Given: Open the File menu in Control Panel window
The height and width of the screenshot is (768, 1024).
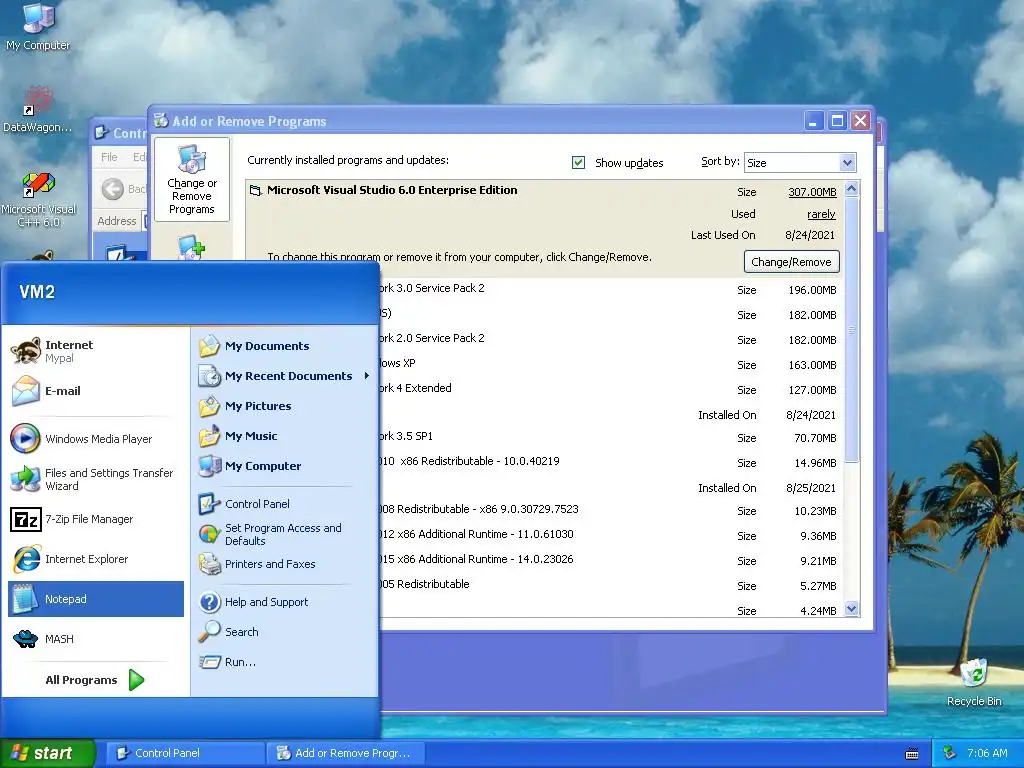Looking at the screenshot, I should click(109, 157).
